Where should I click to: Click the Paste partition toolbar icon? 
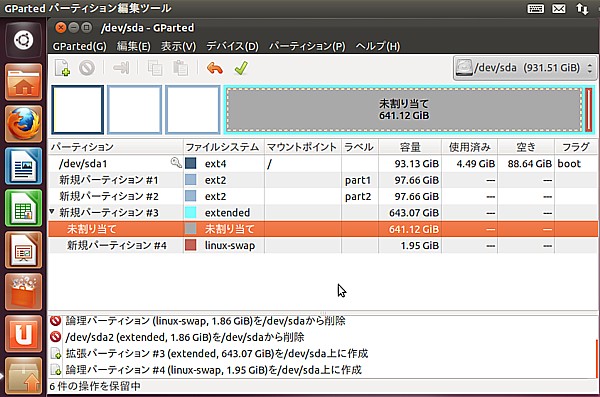pyautogui.click(x=180, y=68)
